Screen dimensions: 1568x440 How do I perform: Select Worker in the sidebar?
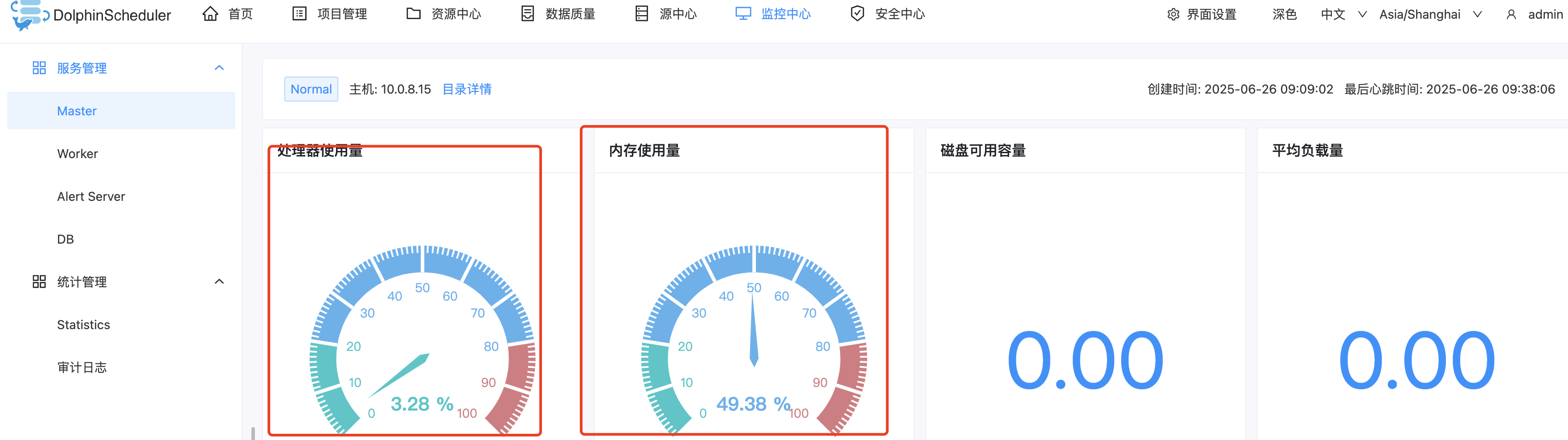click(77, 154)
